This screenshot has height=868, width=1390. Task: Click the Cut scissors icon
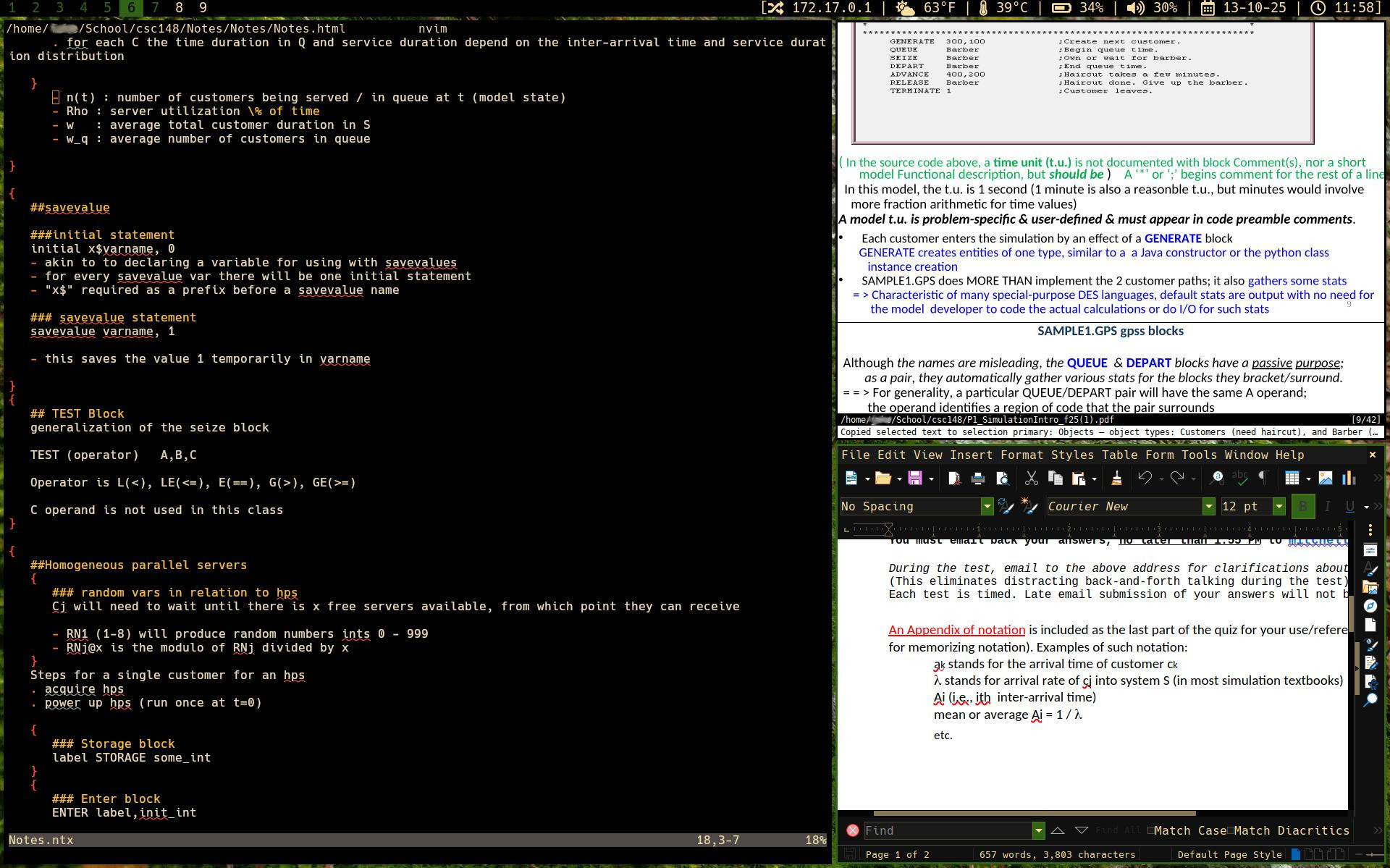1031,479
